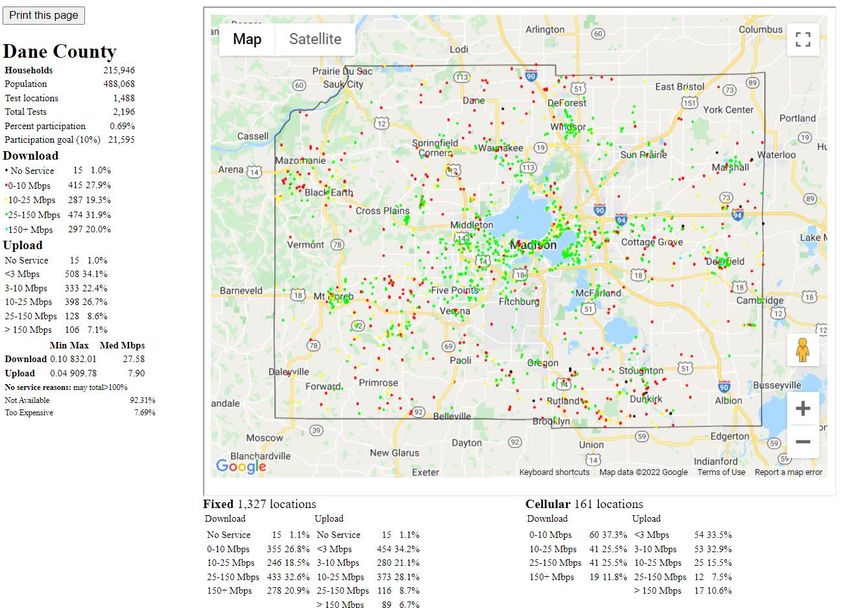Click the Madison label on the map
The height and width of the screenshot is (608, 850).
(533, 245)
